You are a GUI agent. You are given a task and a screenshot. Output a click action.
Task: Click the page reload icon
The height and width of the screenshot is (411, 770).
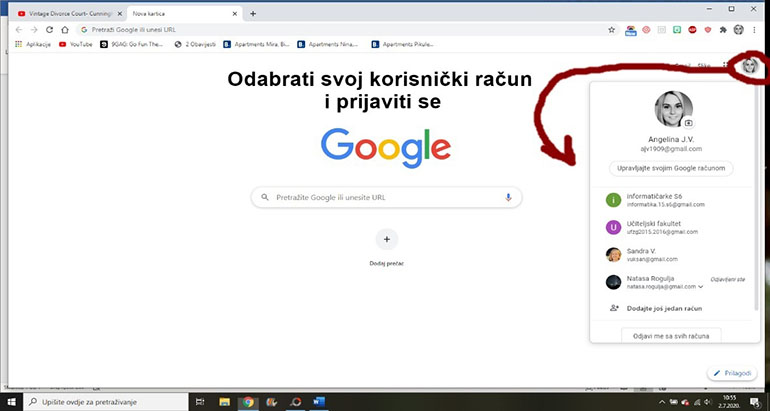(x=63, y=30)
